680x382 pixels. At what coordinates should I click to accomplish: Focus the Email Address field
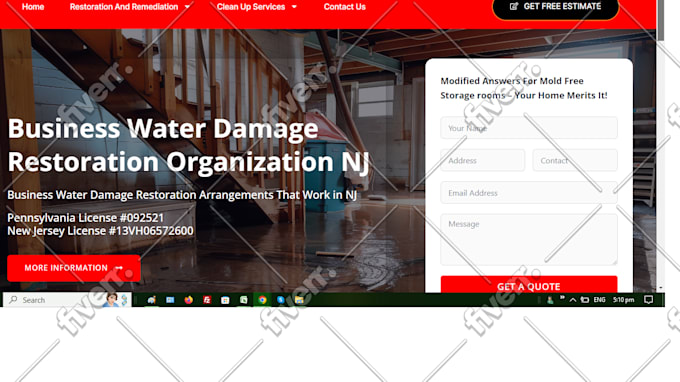[529, 193]
